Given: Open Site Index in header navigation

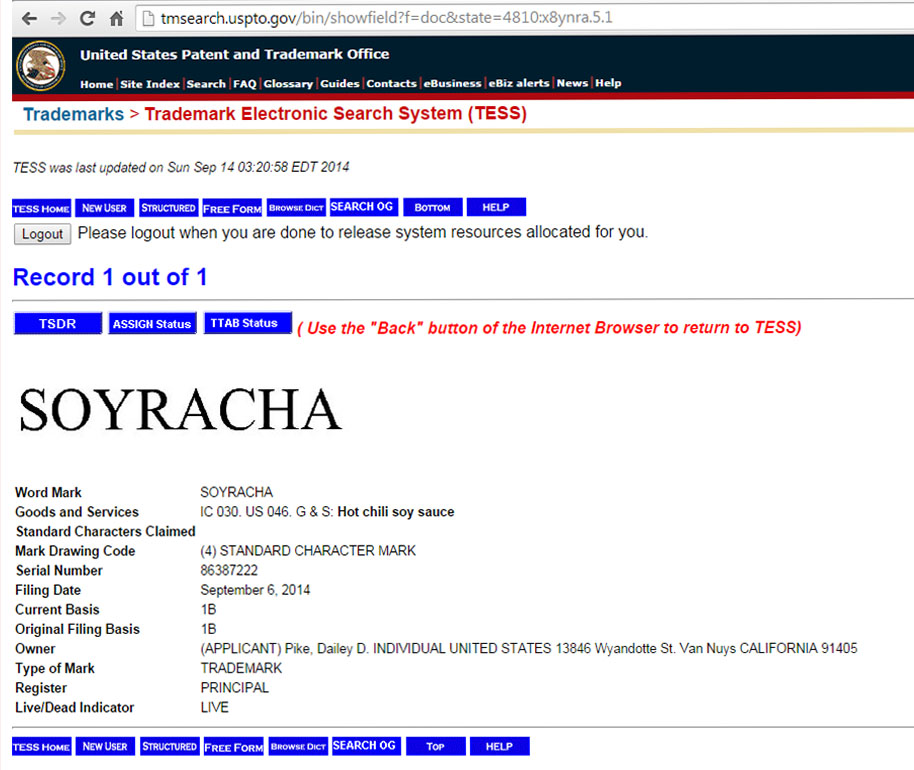Looking at the screenshot, I should click(150, 84).
